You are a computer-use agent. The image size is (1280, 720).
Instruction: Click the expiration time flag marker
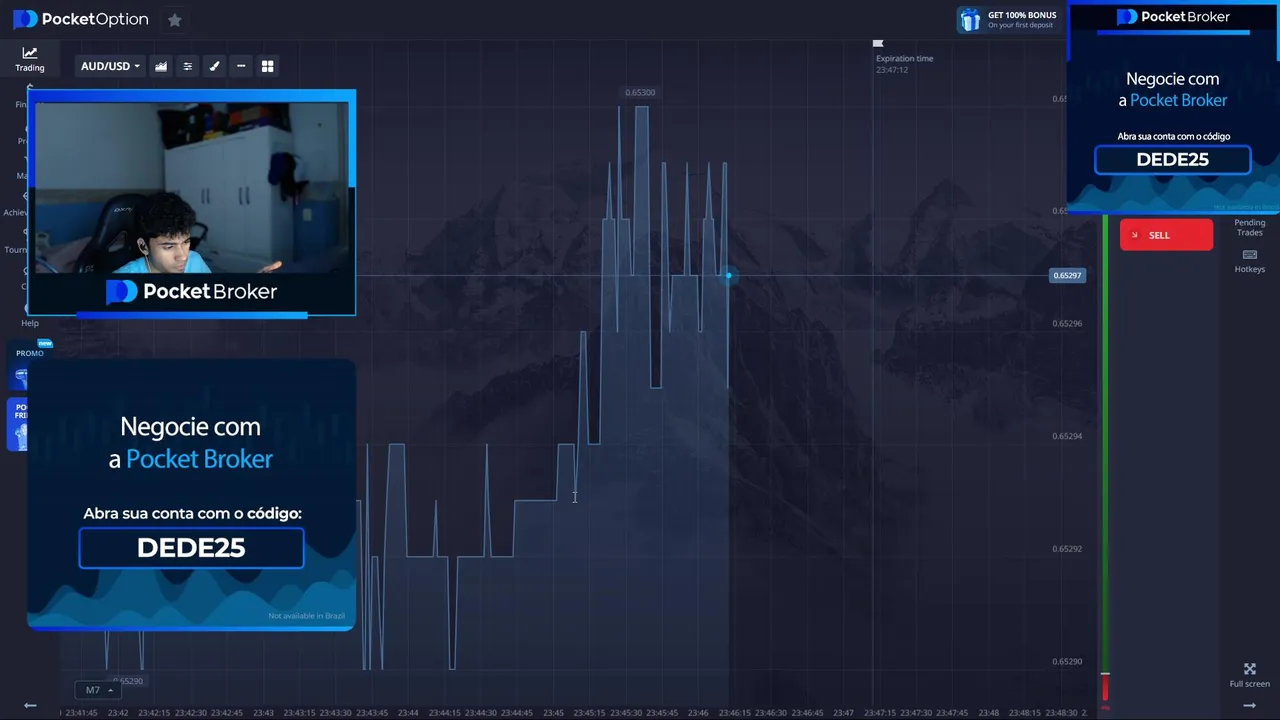click(878, 43)
